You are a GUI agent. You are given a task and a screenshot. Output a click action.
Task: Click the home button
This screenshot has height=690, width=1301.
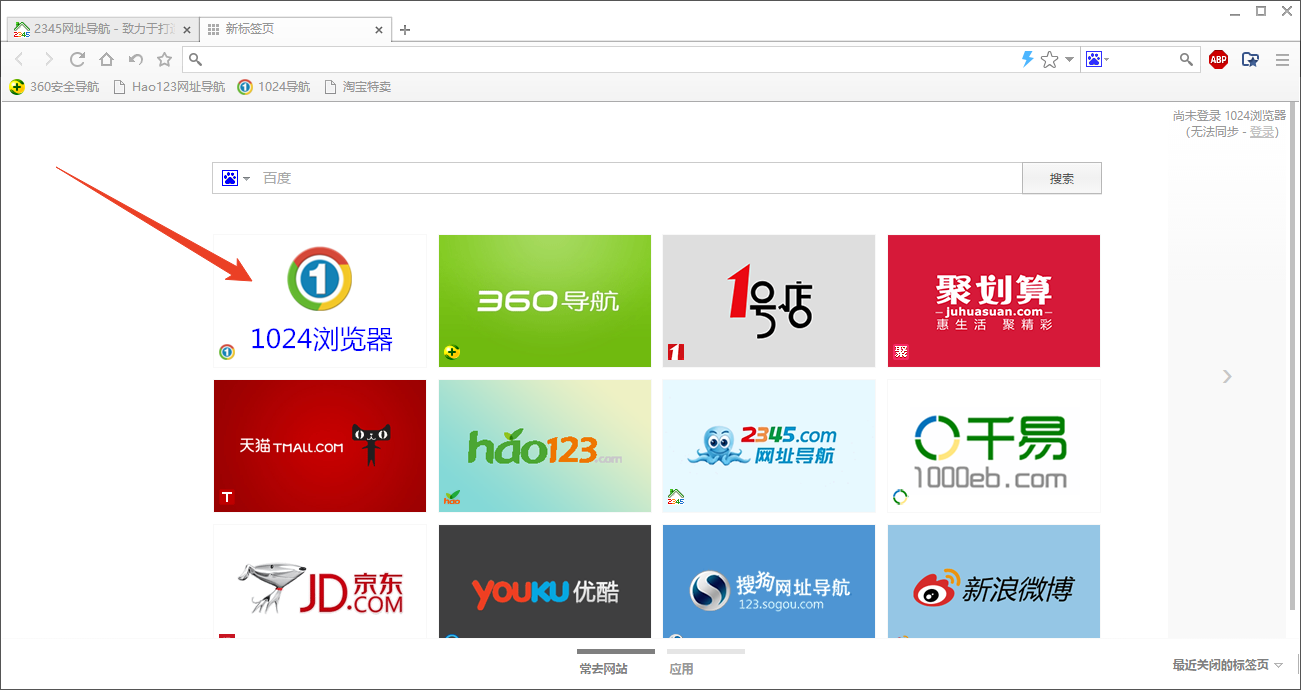click(x=106, y=59)
